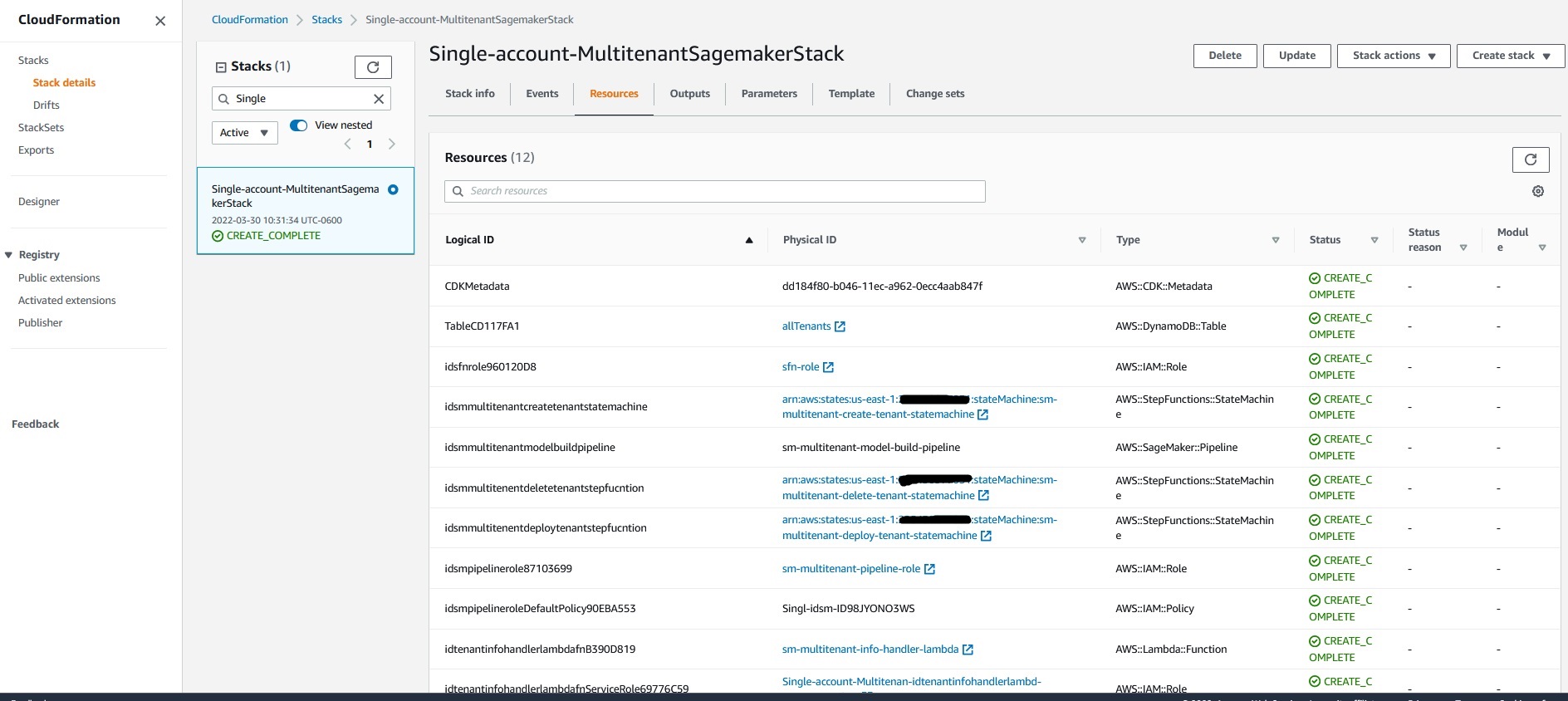Viewport: 1568px width, 701px height.
Task: Switch to the Stack info tab
Action: point(470,94)
